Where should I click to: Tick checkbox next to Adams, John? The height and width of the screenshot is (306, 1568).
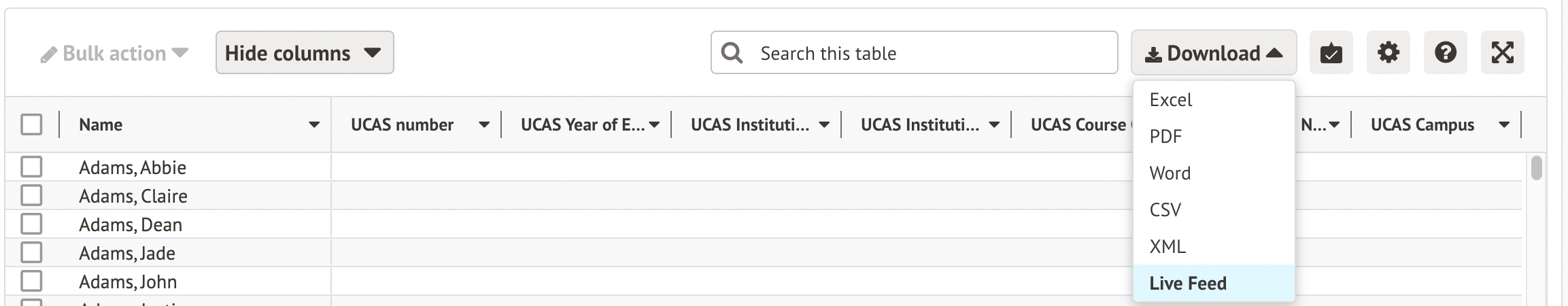click(x=31, y=281)
